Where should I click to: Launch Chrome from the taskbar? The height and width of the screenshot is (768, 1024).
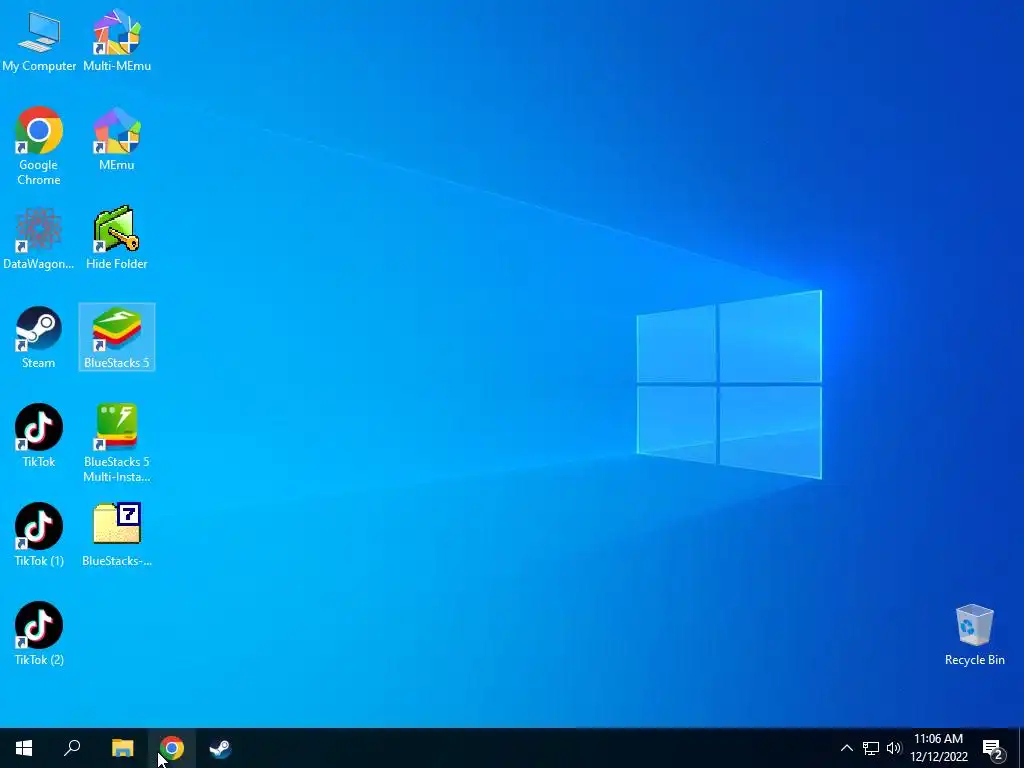click(x=172, y=748)
